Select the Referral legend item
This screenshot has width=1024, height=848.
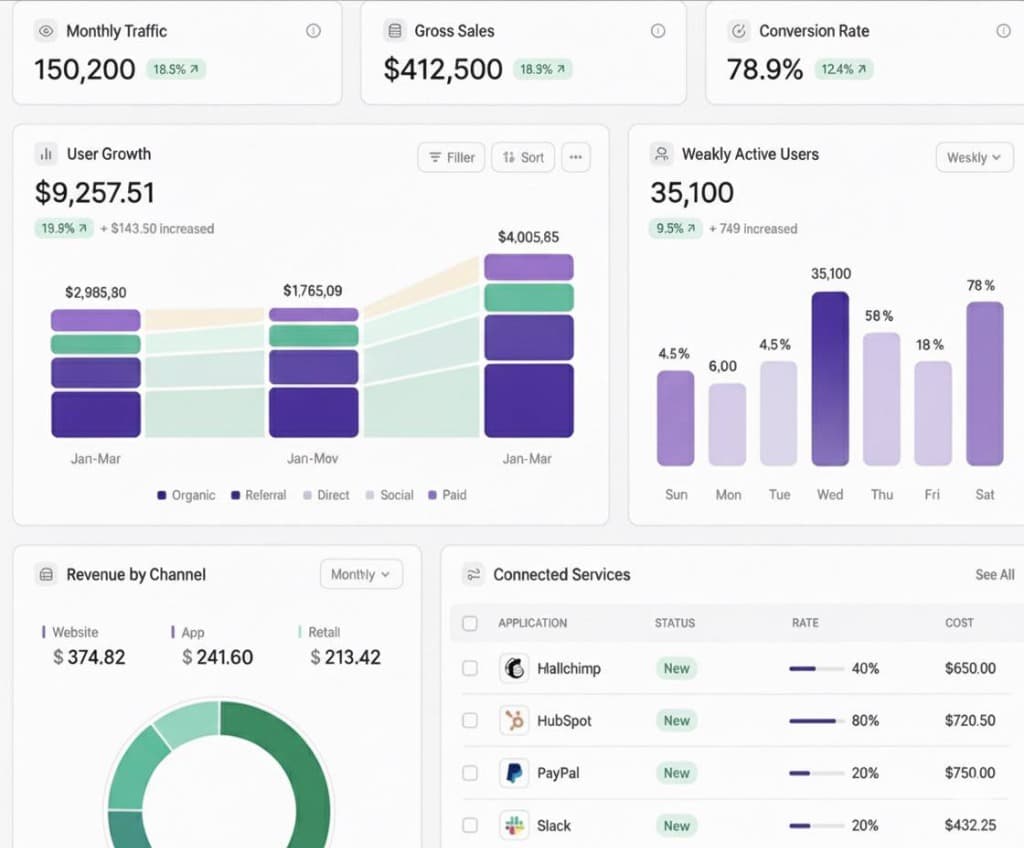point(258,495)
